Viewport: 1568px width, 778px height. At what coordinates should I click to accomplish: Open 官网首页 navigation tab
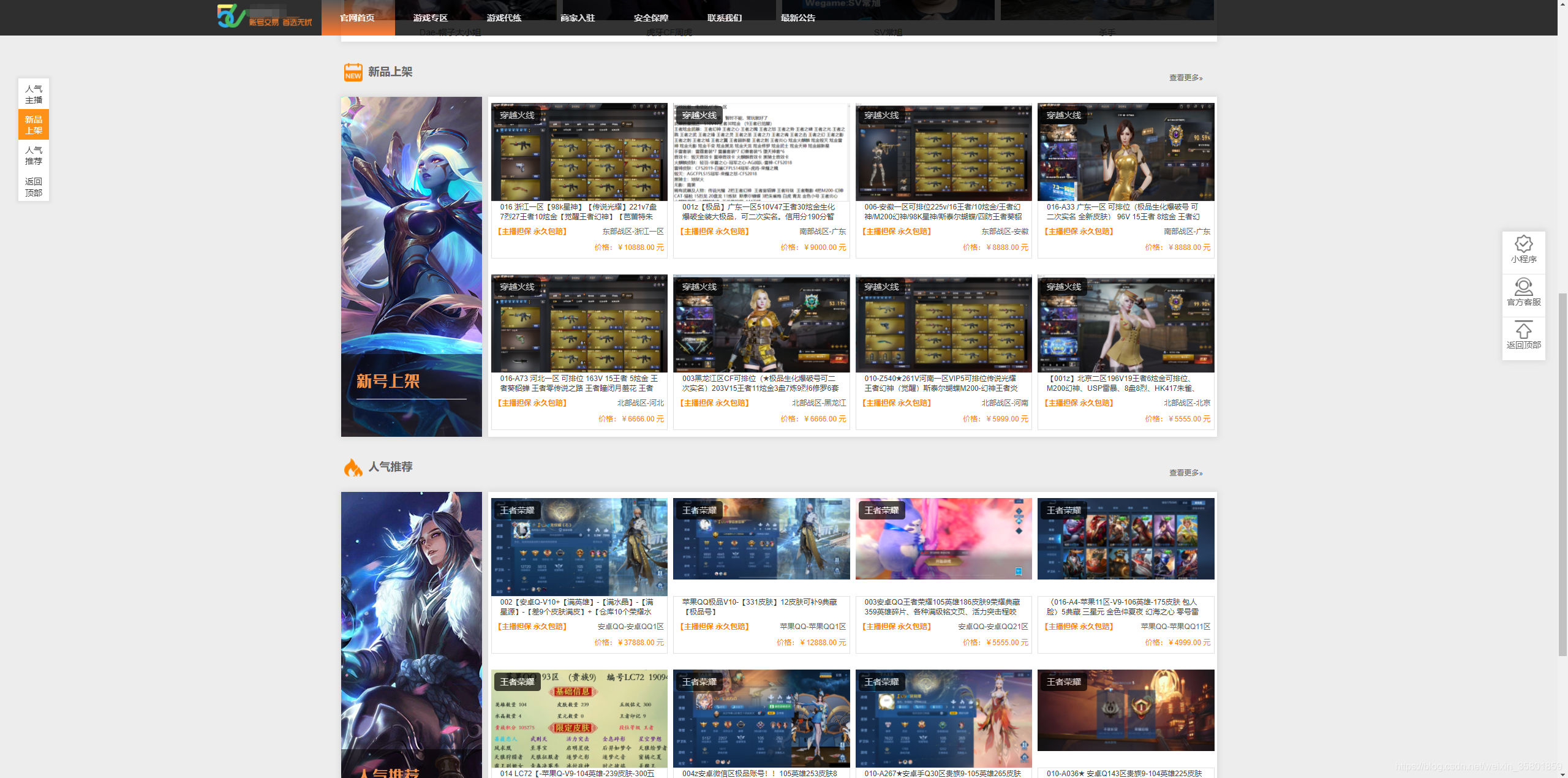click(x=357, y=18)
